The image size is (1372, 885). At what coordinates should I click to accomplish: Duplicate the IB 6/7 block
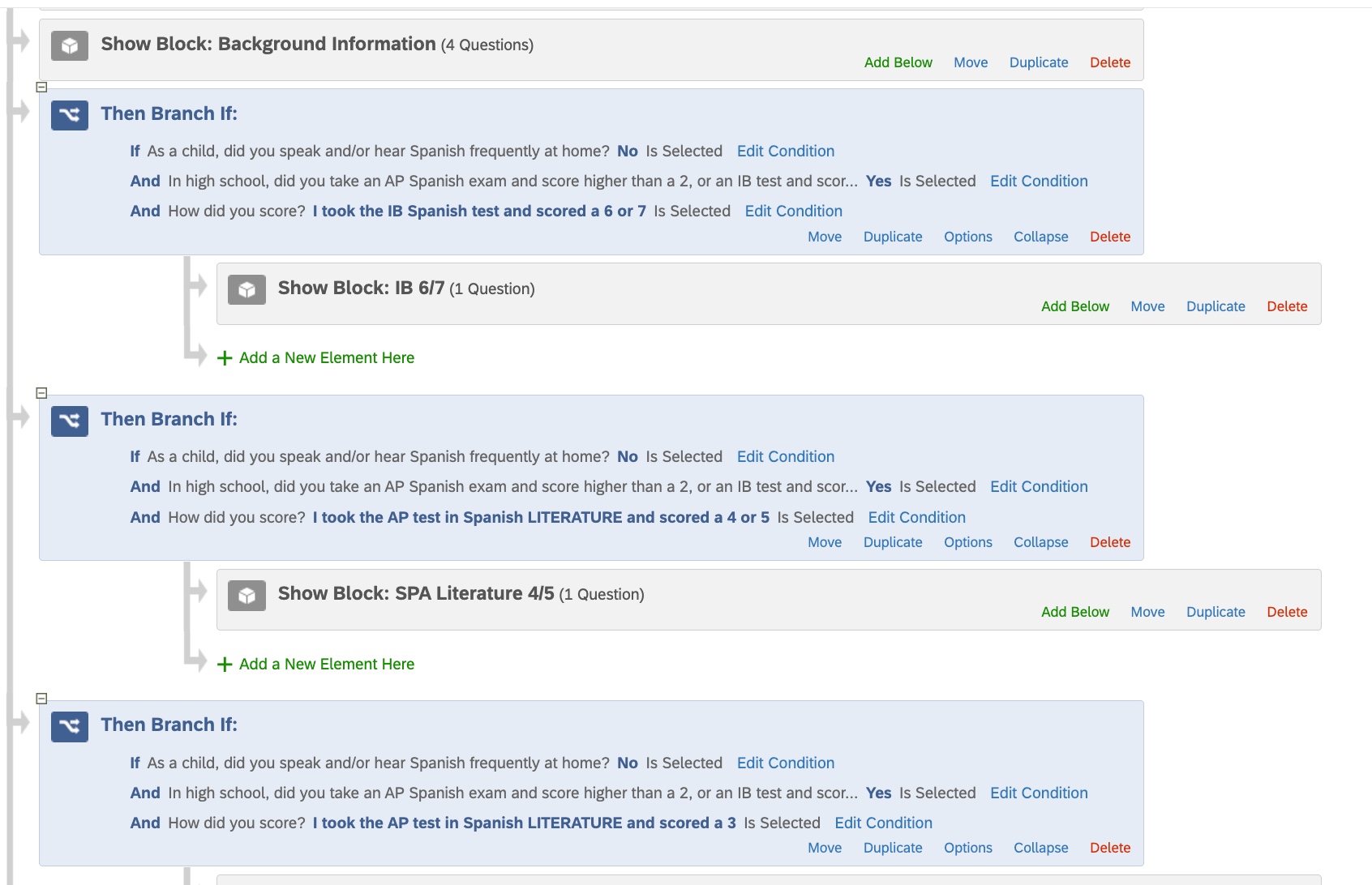(x=1216, y=306)
